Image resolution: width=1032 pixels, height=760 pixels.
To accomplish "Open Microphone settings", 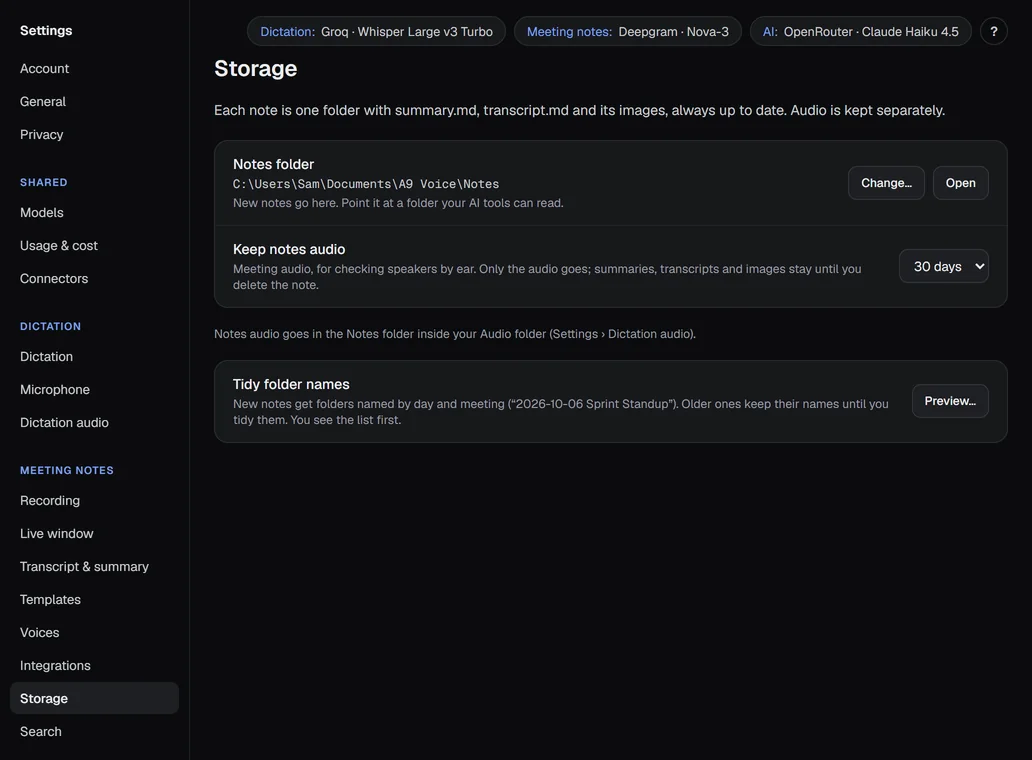I will coord(55,390).
